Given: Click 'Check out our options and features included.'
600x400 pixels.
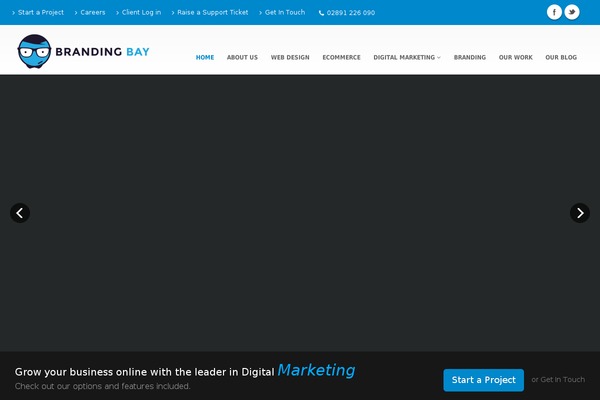Looking at the screenshot, I should [103, 386].
